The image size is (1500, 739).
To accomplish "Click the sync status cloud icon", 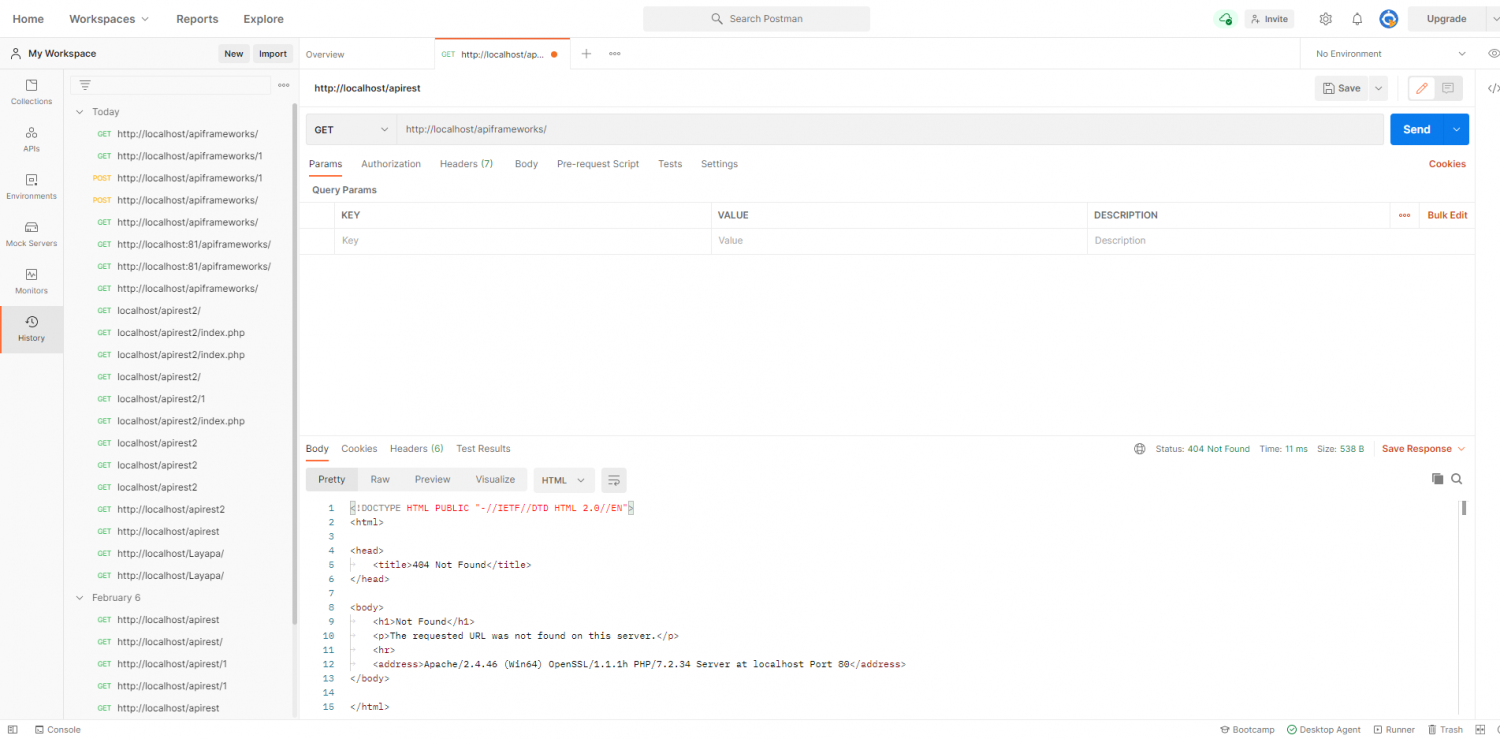I will tap(1225, 19).
